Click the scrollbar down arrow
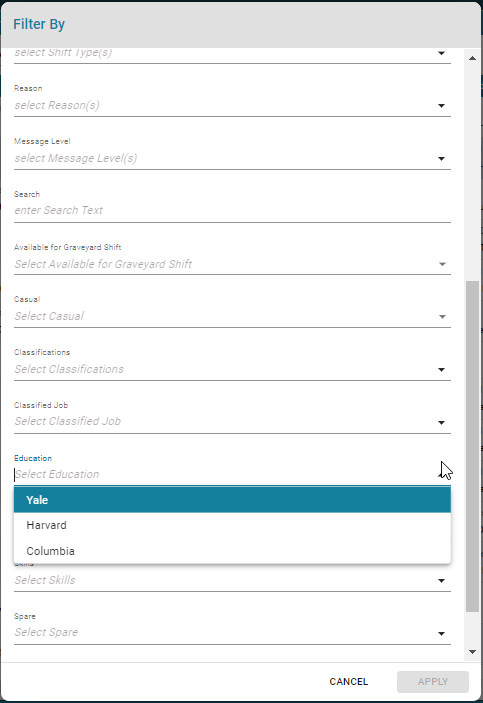Screen dimensions: 483x703 click(472, 652)
